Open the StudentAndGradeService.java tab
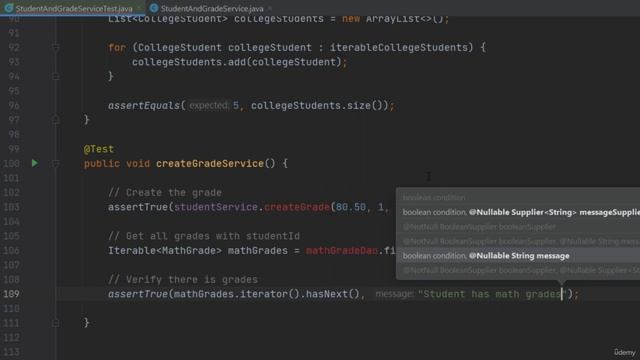 coord(211,8)
